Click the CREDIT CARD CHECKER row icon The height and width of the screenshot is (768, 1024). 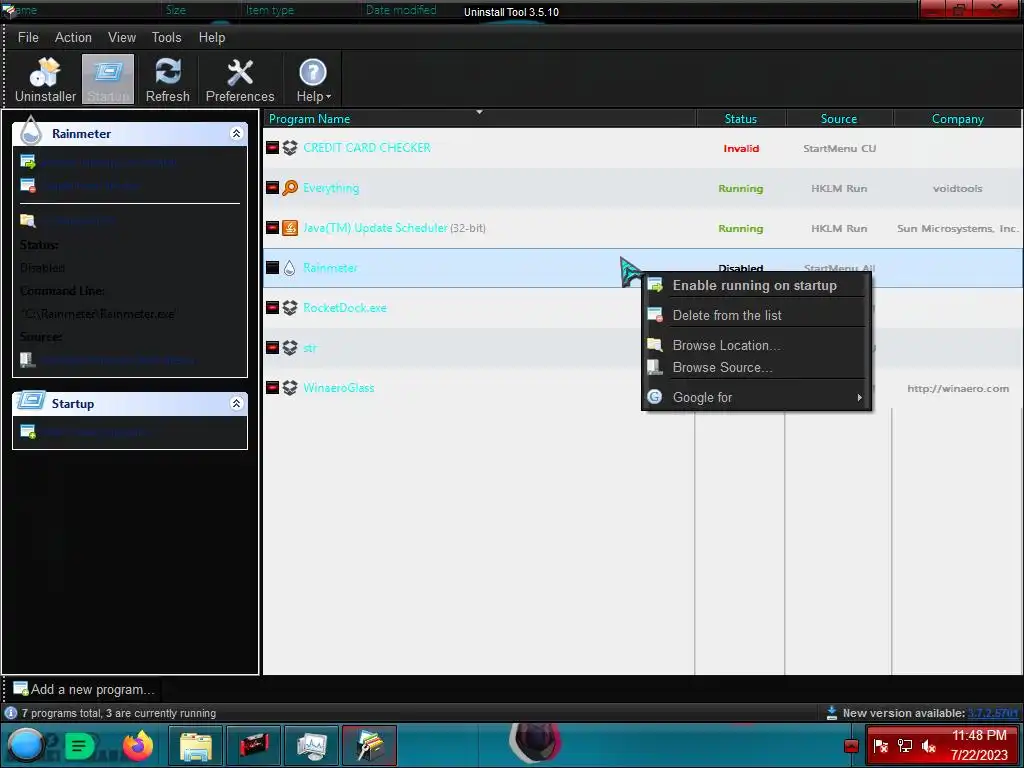(x=290, y=148)
